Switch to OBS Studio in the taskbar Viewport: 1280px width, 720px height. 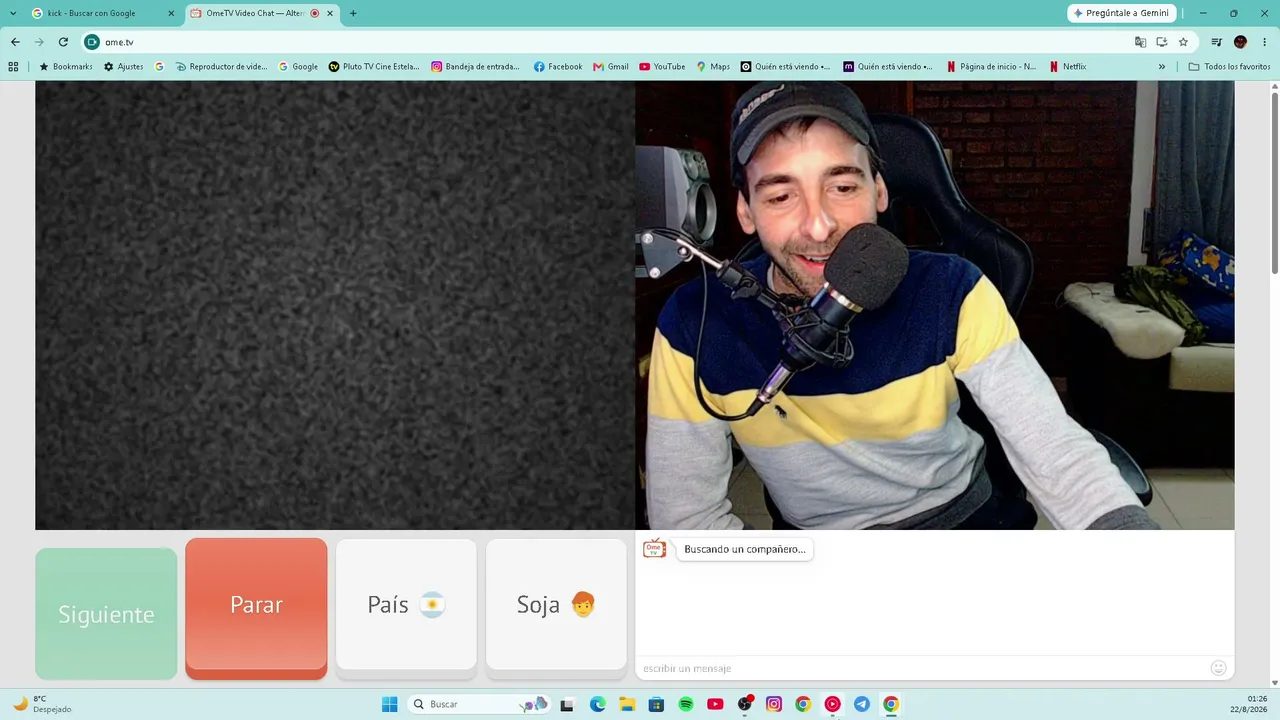745,704
